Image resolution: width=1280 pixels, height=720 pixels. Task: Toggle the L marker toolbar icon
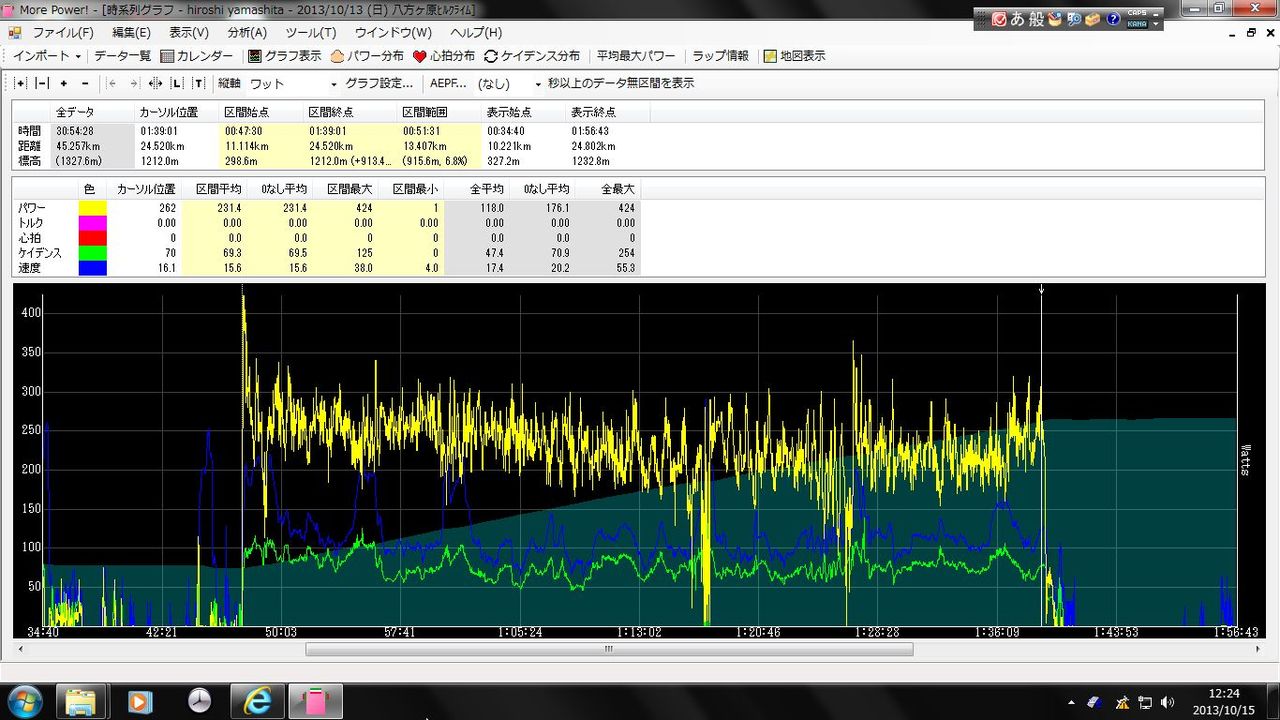click(x=177, y=84)
